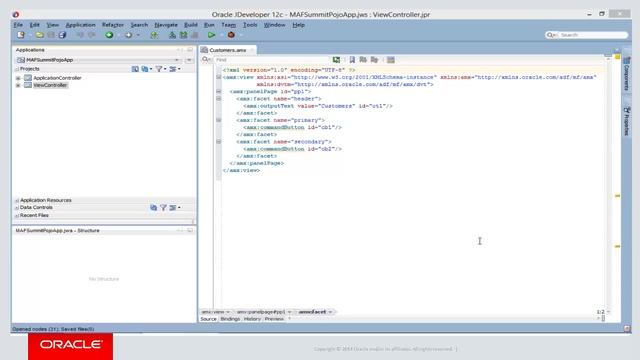
Task: Open the File menu
Action: point(18,25)
